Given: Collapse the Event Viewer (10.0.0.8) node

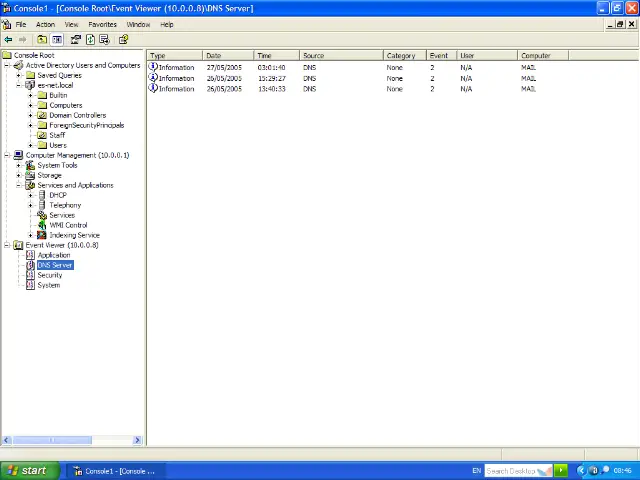Looking at the screenshot, I should (7, 245).
